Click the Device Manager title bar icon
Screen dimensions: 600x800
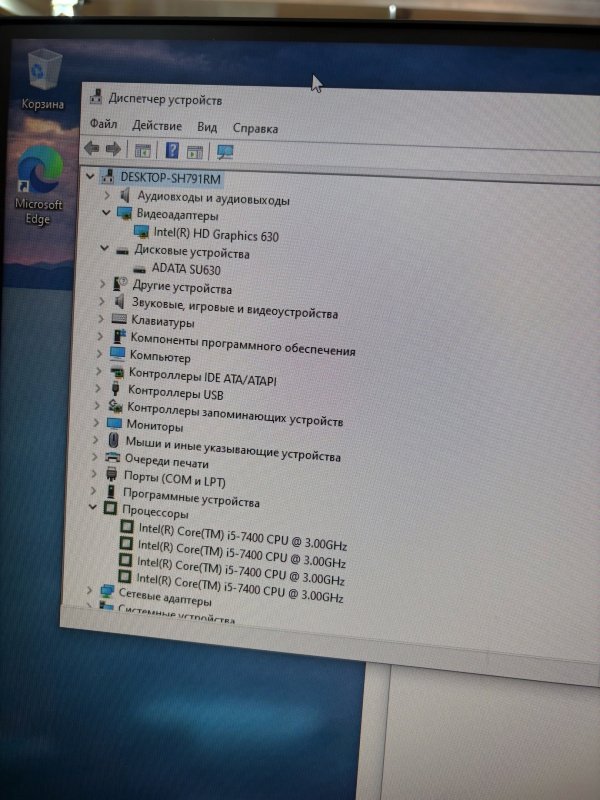[95, 96]
